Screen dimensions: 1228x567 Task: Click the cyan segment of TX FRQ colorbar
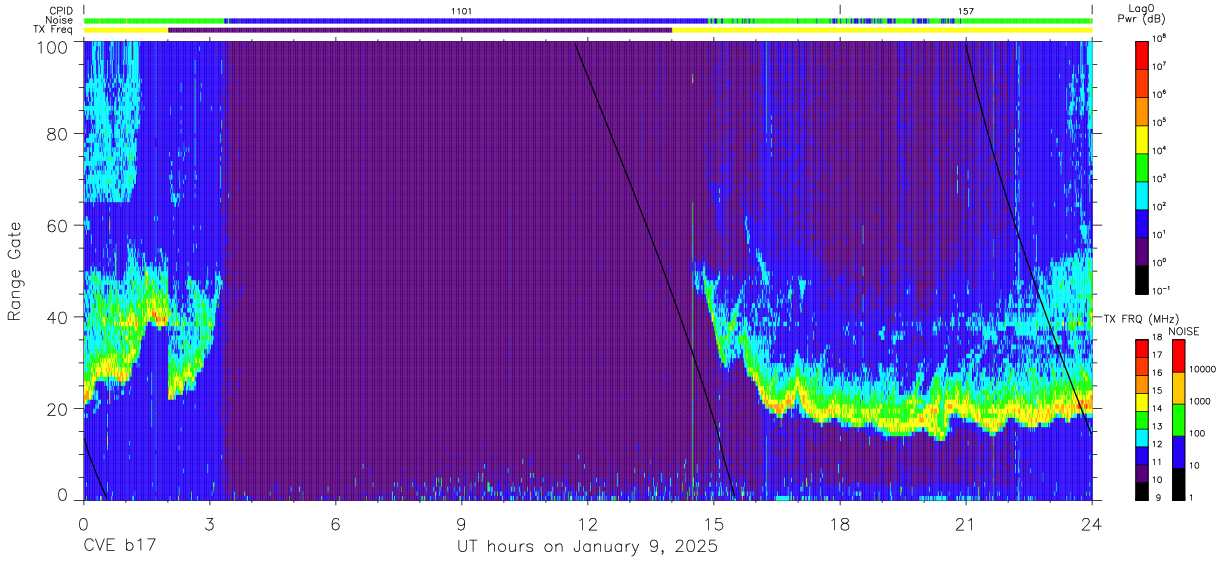(1142, 437)
